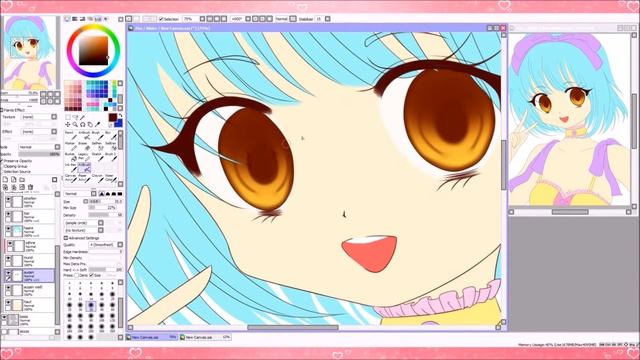
Task: Select the haare layer row
Action: point(29,231)
